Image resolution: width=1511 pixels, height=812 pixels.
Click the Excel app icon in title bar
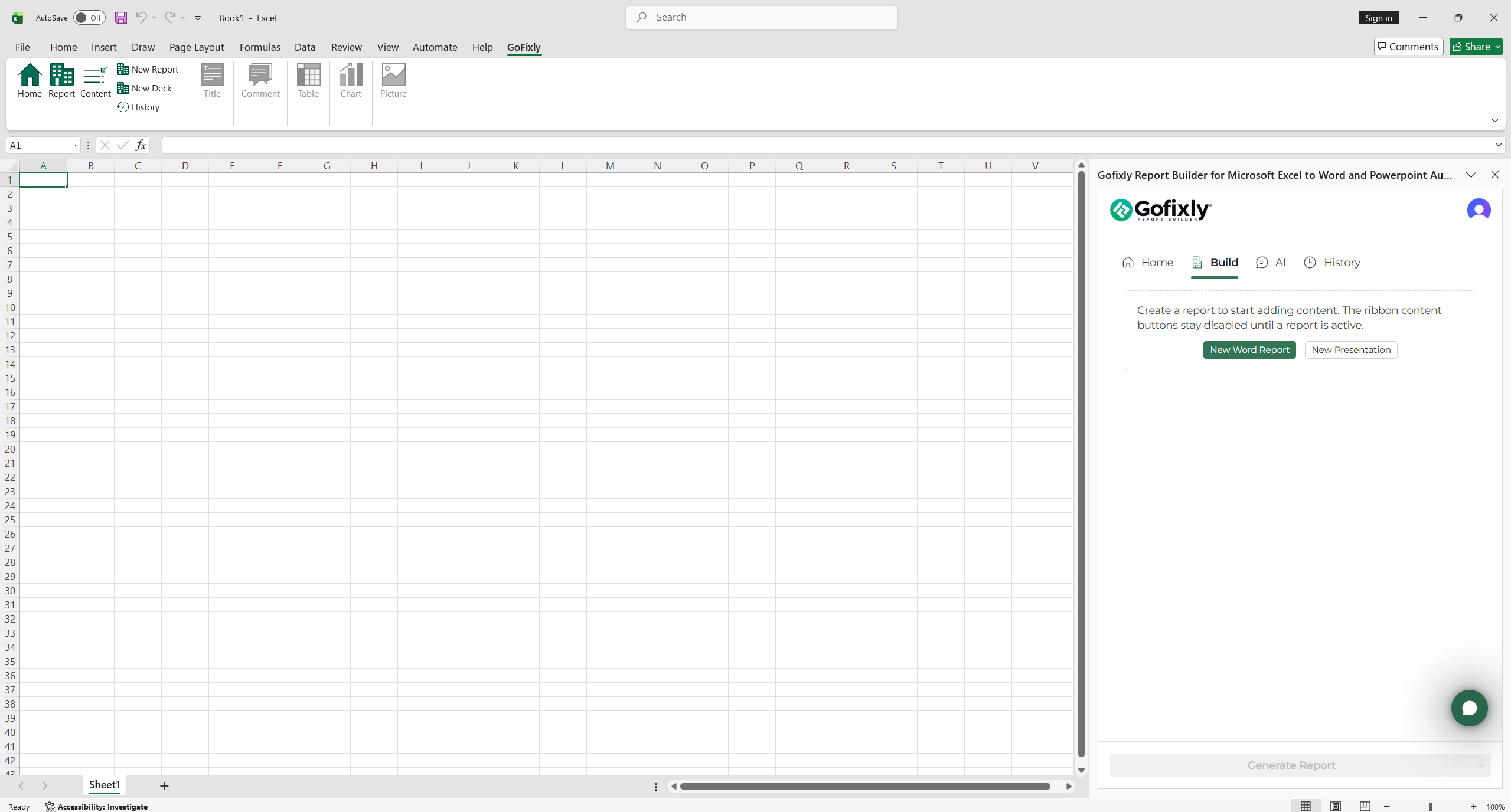point(18,18)
